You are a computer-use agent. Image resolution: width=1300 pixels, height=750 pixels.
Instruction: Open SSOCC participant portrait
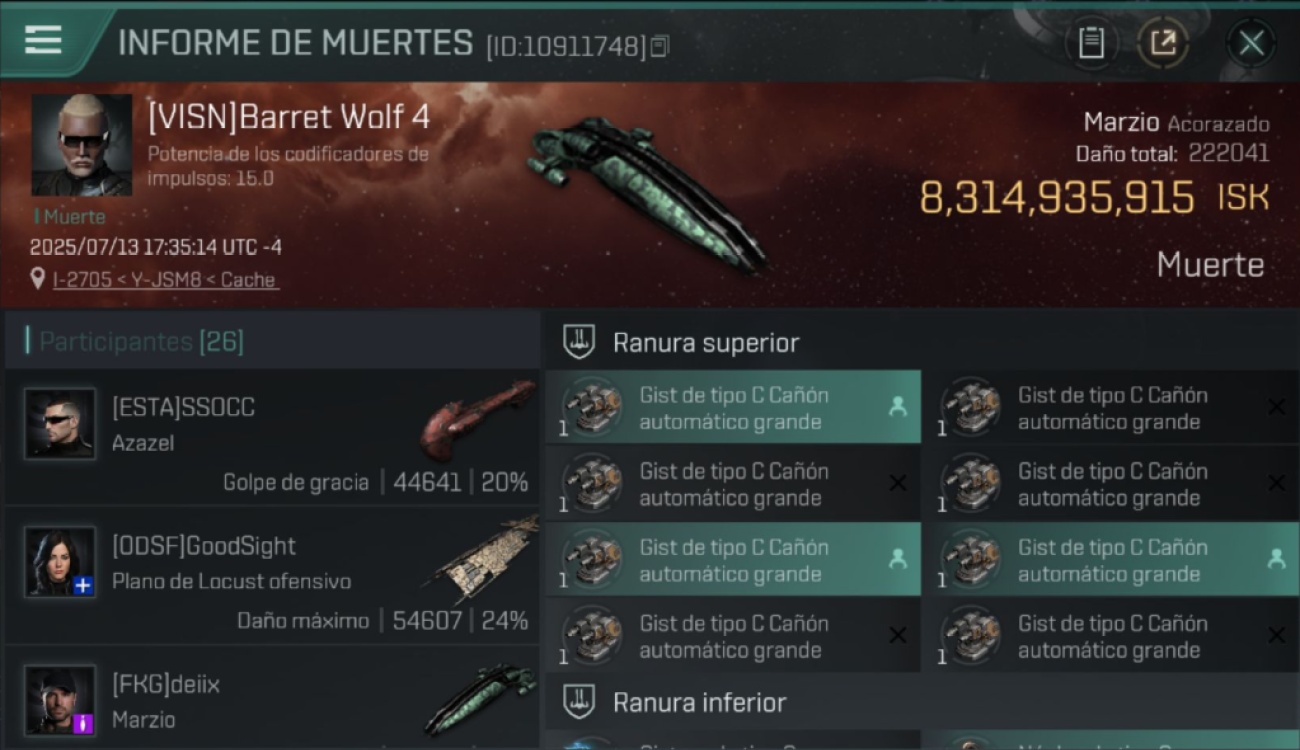[60, 424]
